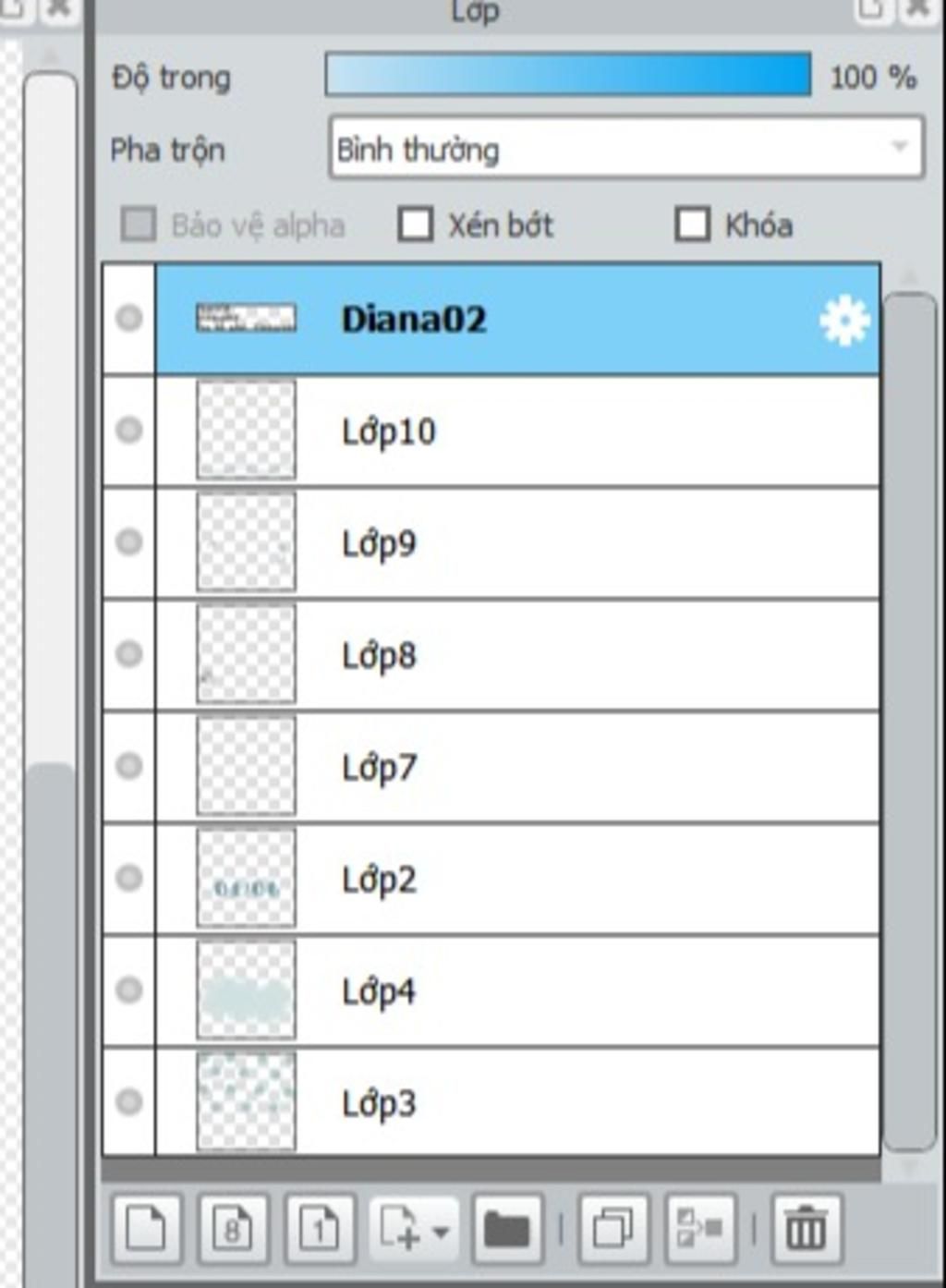Expand the add special layer arrow
The width and height of the screenshot is (946, 1288).
[x=441, y=1231]
